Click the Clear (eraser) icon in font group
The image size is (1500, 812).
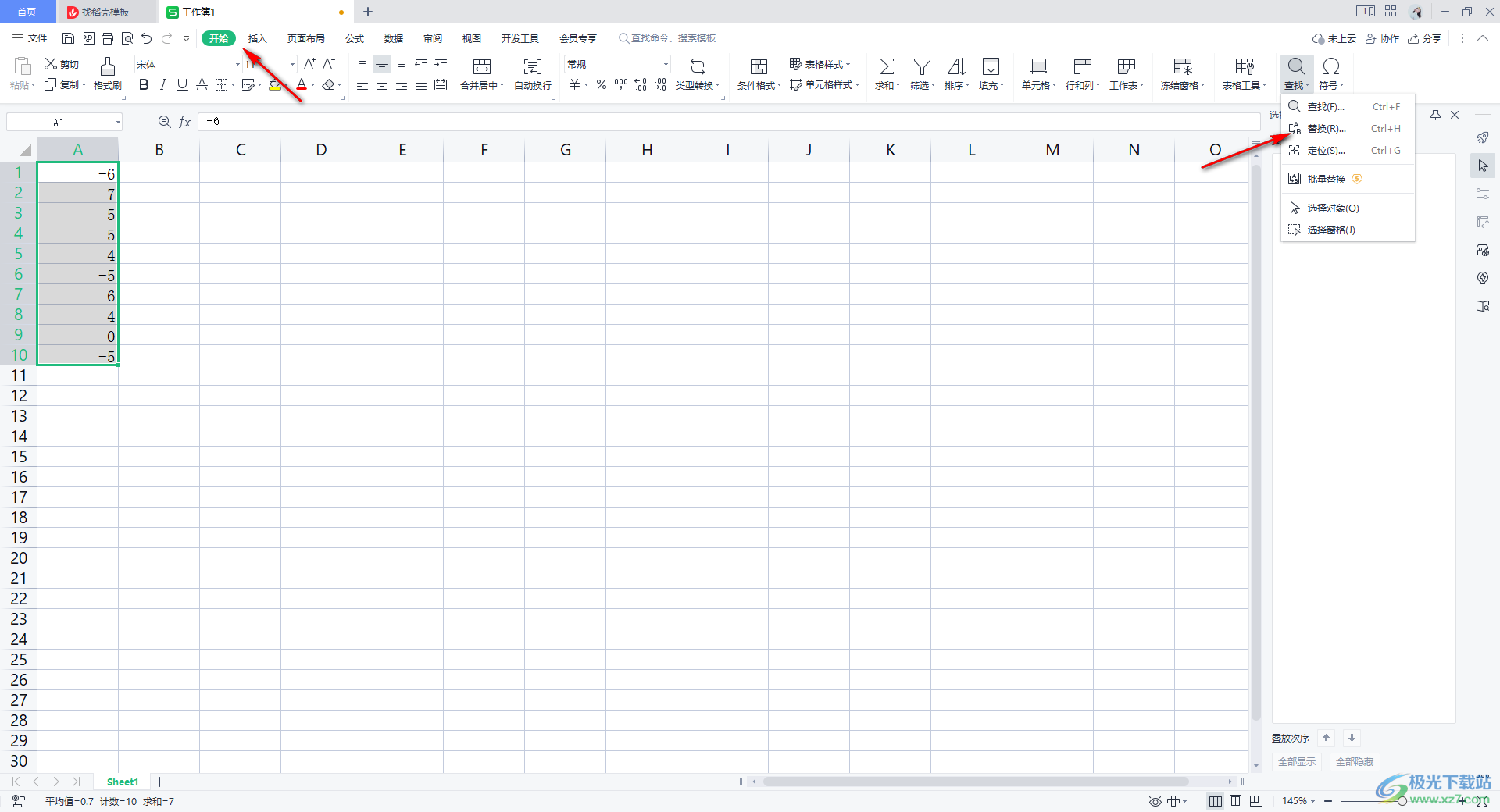tap(329, 84)
